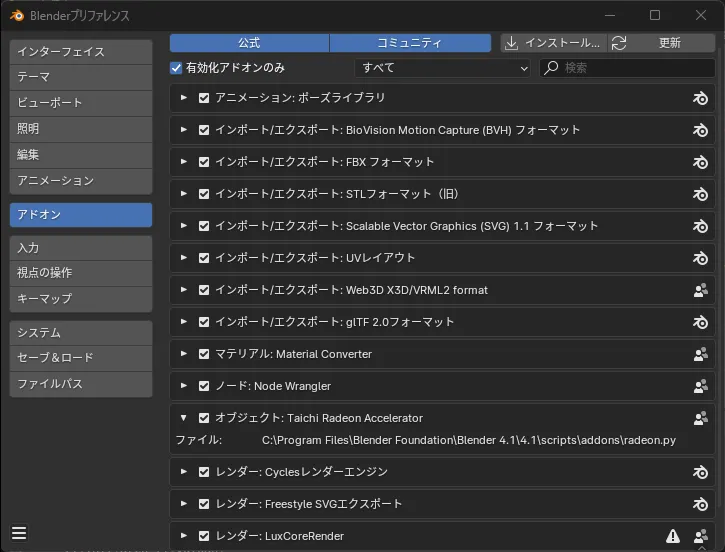Click the Blender logo icon on the Cycles row
The height and width of the screenshot is (552, 725).
tap(700, 472)
